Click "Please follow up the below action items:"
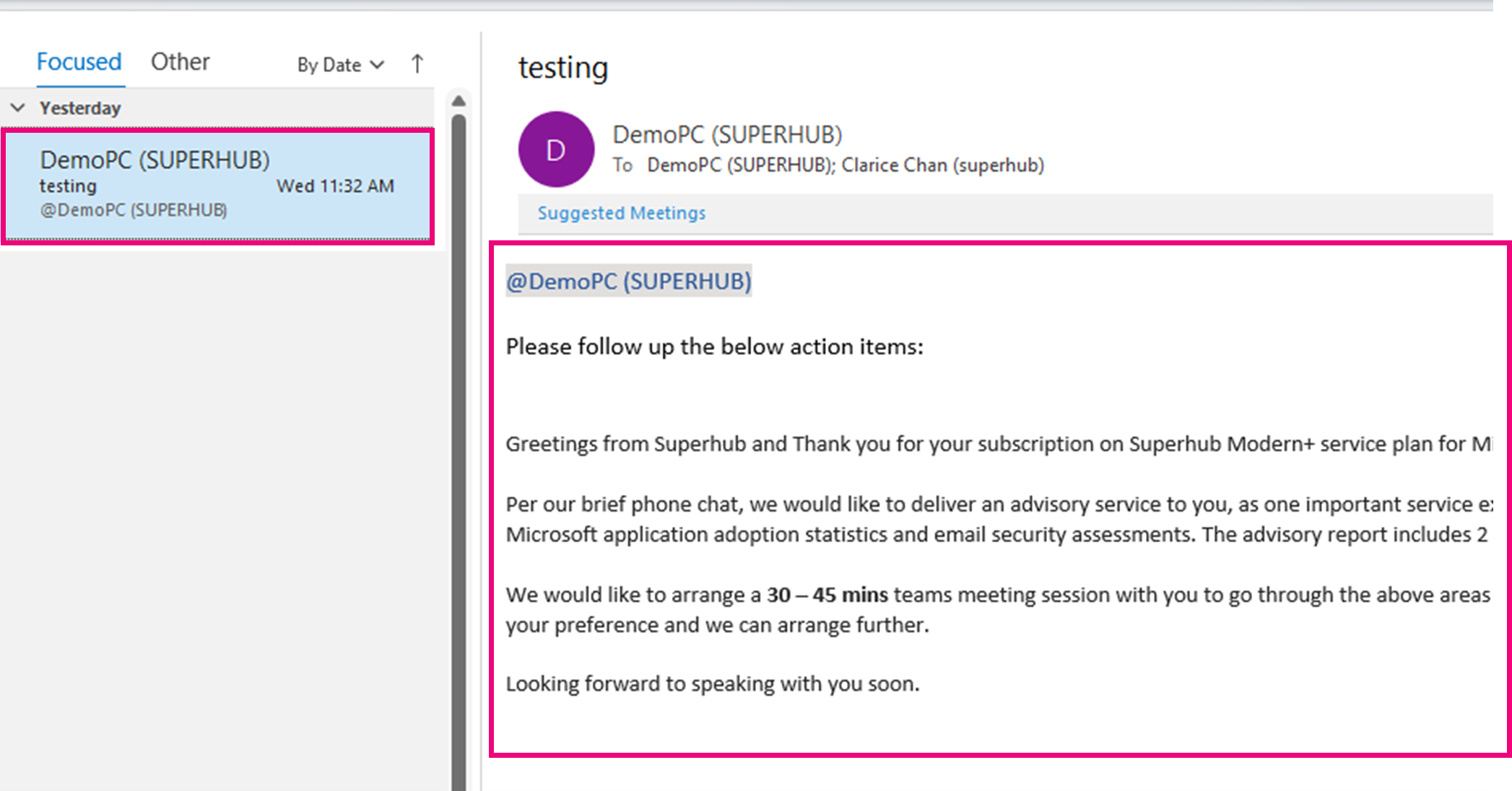The height and width of the screenshot is (791, 1512). pyautogui.click(x=715, y=347)
